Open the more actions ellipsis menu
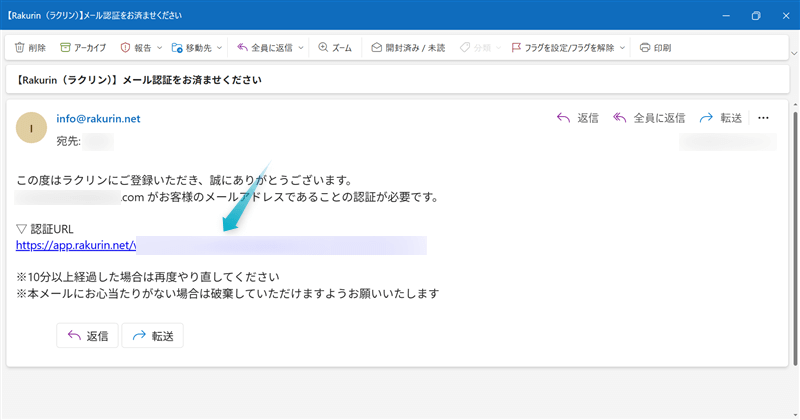800x420 pixels. 763,118
